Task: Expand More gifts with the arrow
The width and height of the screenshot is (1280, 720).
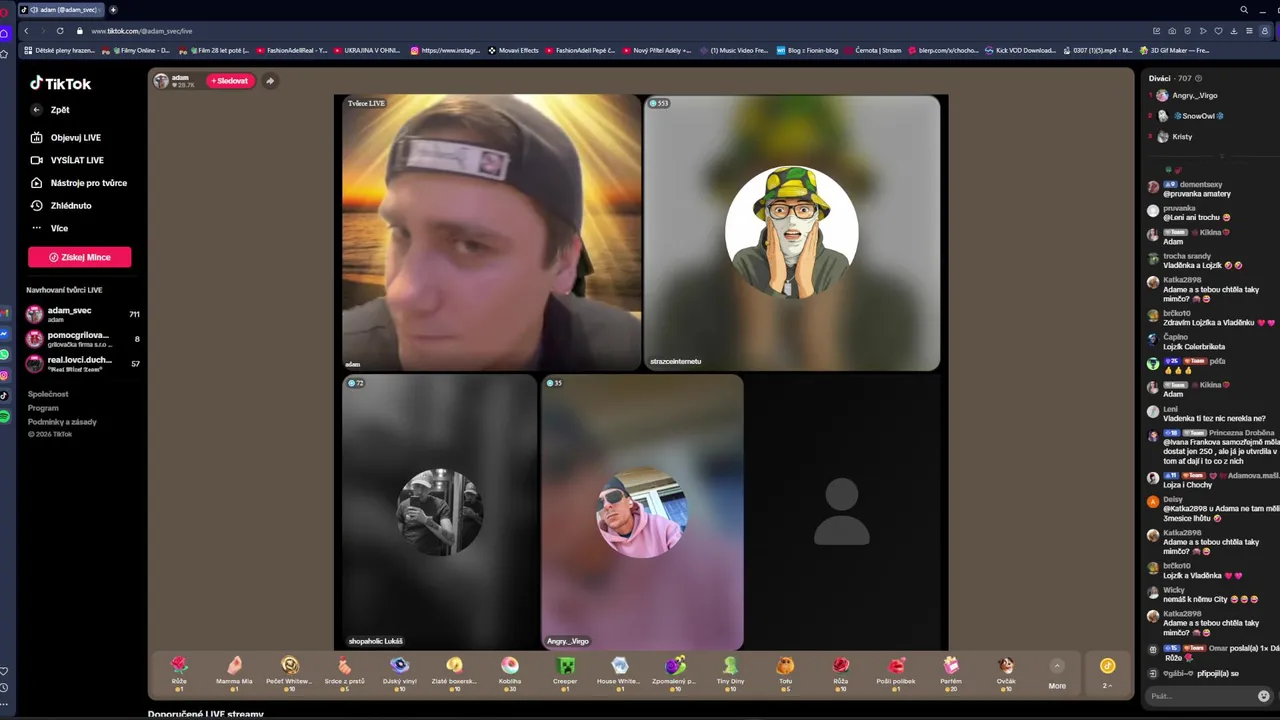Action: point(1057,666)
